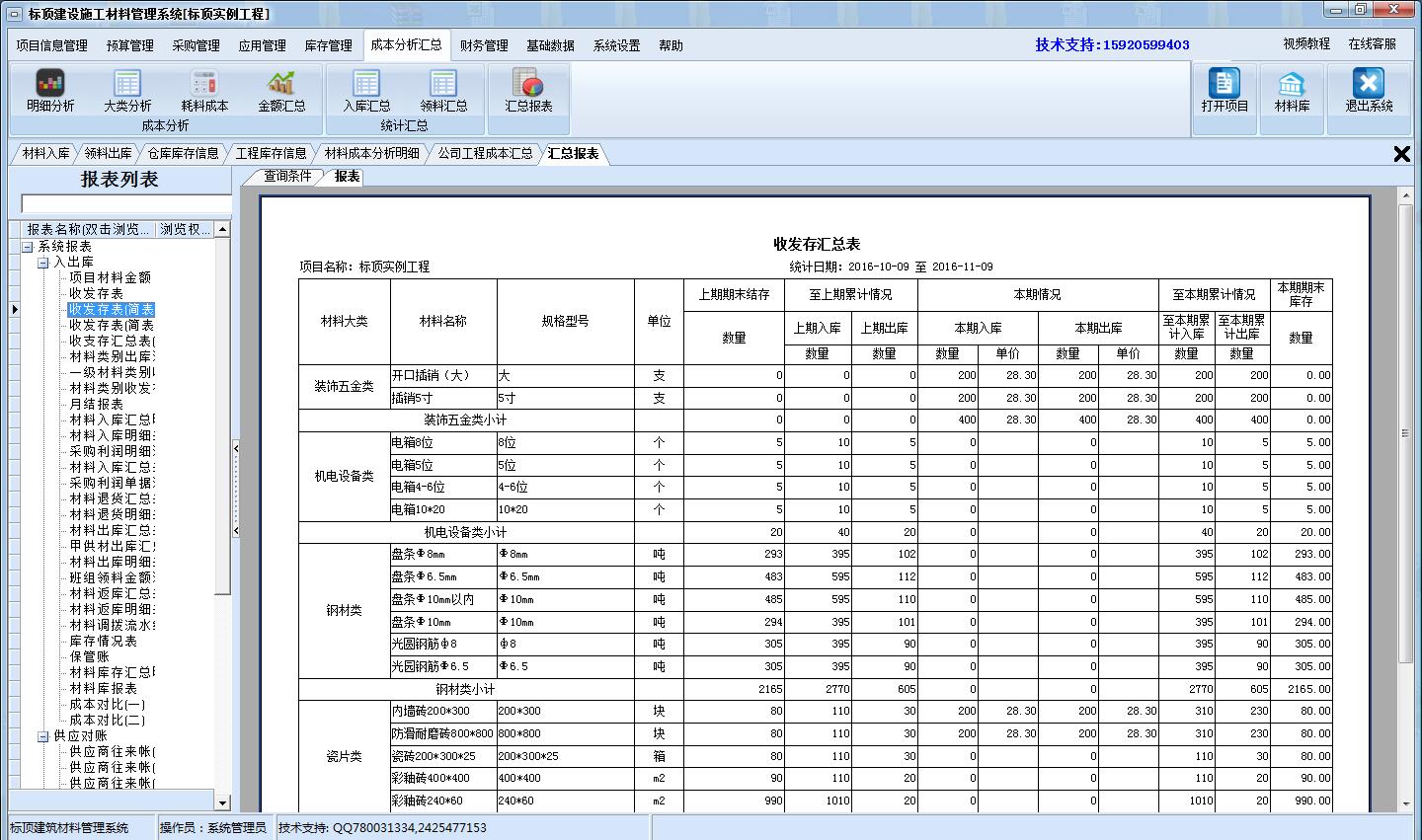Click the 汇总报表 summary report icon

527,94
